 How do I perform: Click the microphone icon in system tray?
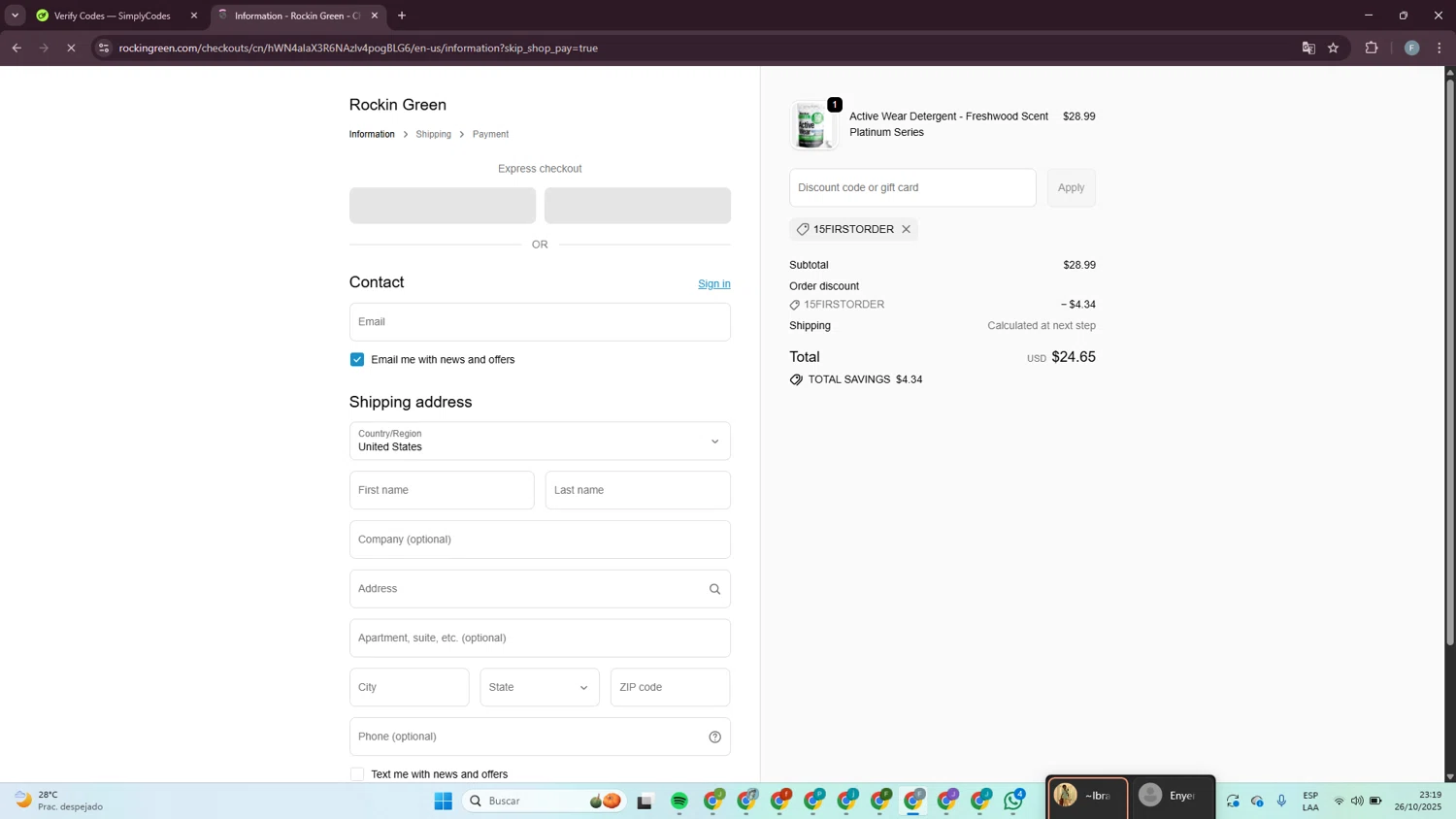(1281, 801)
